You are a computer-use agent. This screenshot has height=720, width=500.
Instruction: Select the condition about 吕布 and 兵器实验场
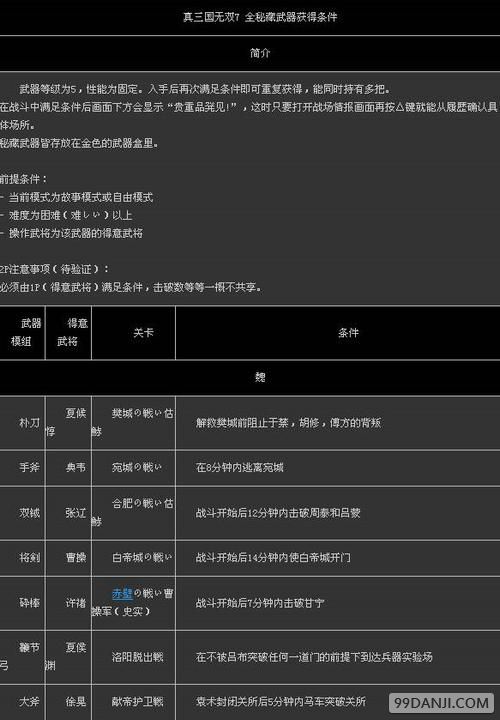[x=314, y=657]
